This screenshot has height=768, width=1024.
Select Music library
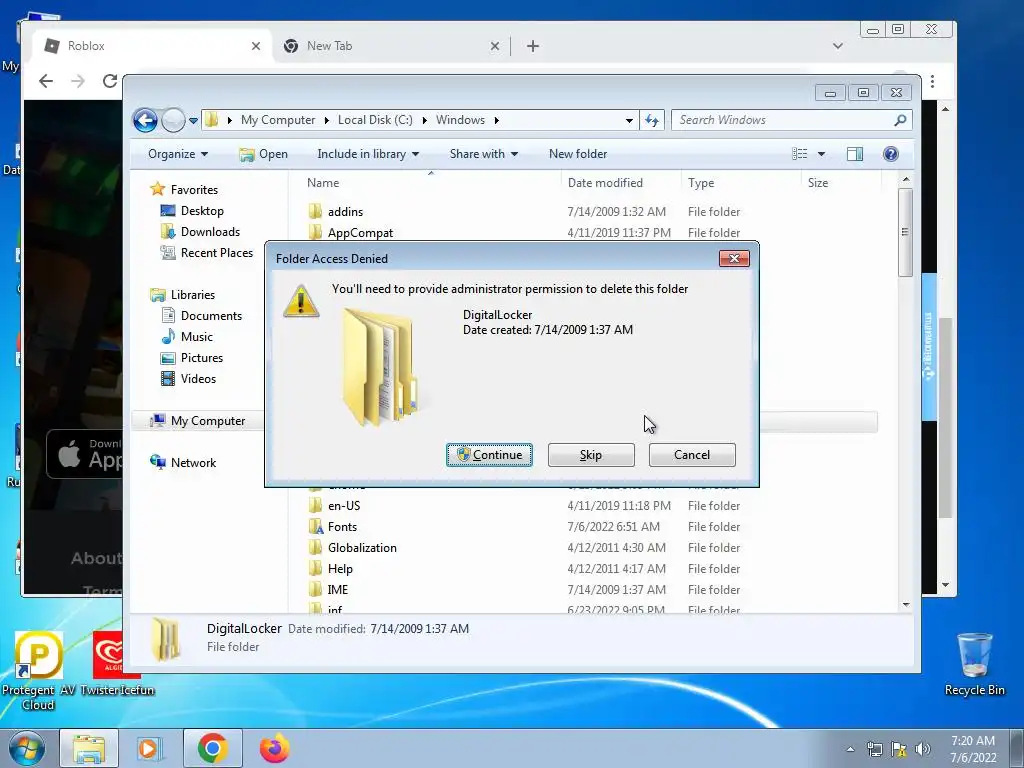click(x=197, y=337)
